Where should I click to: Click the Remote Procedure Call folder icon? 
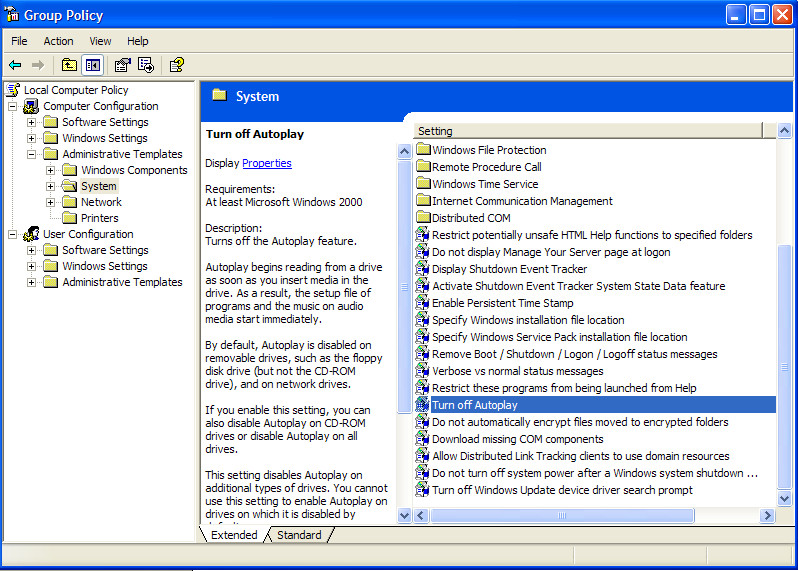point(423,166)
